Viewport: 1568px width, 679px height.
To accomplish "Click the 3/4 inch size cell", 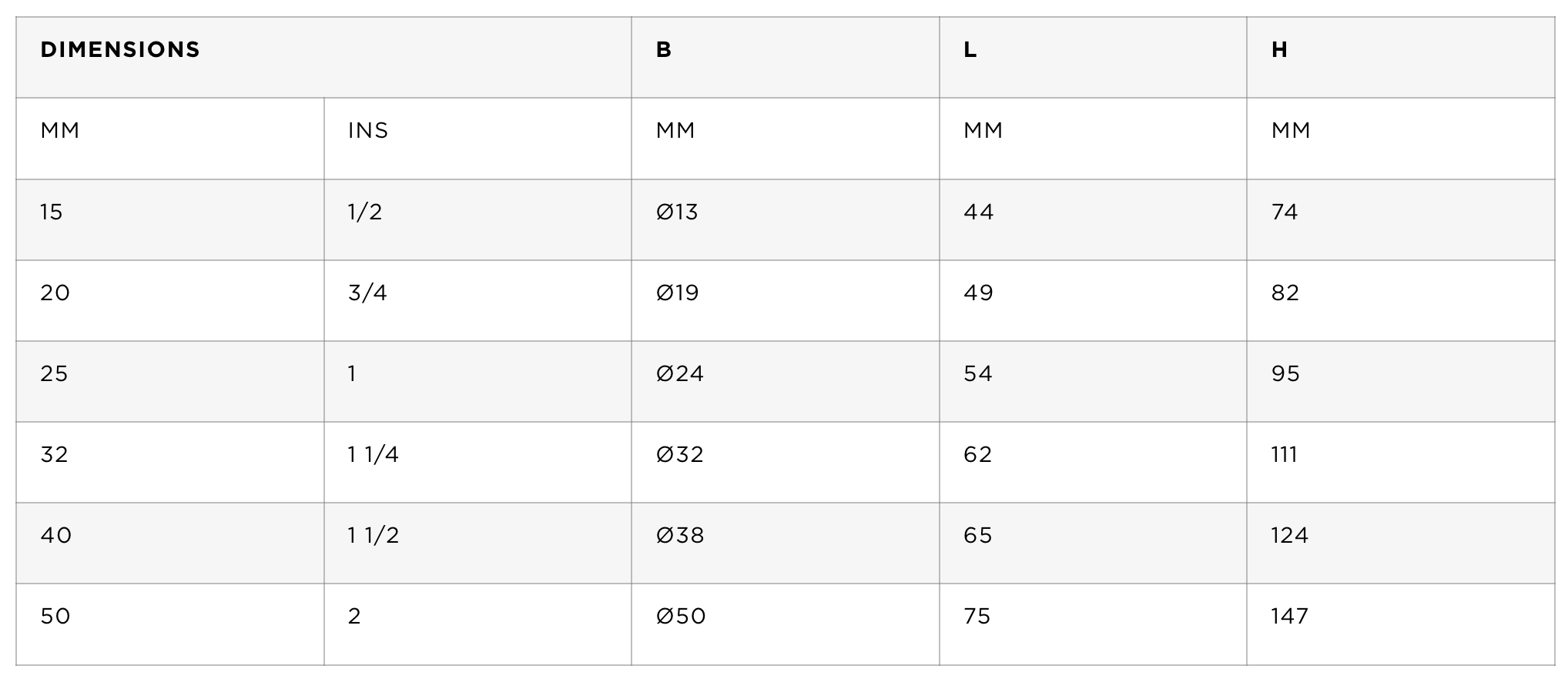I will click(477, 301).
